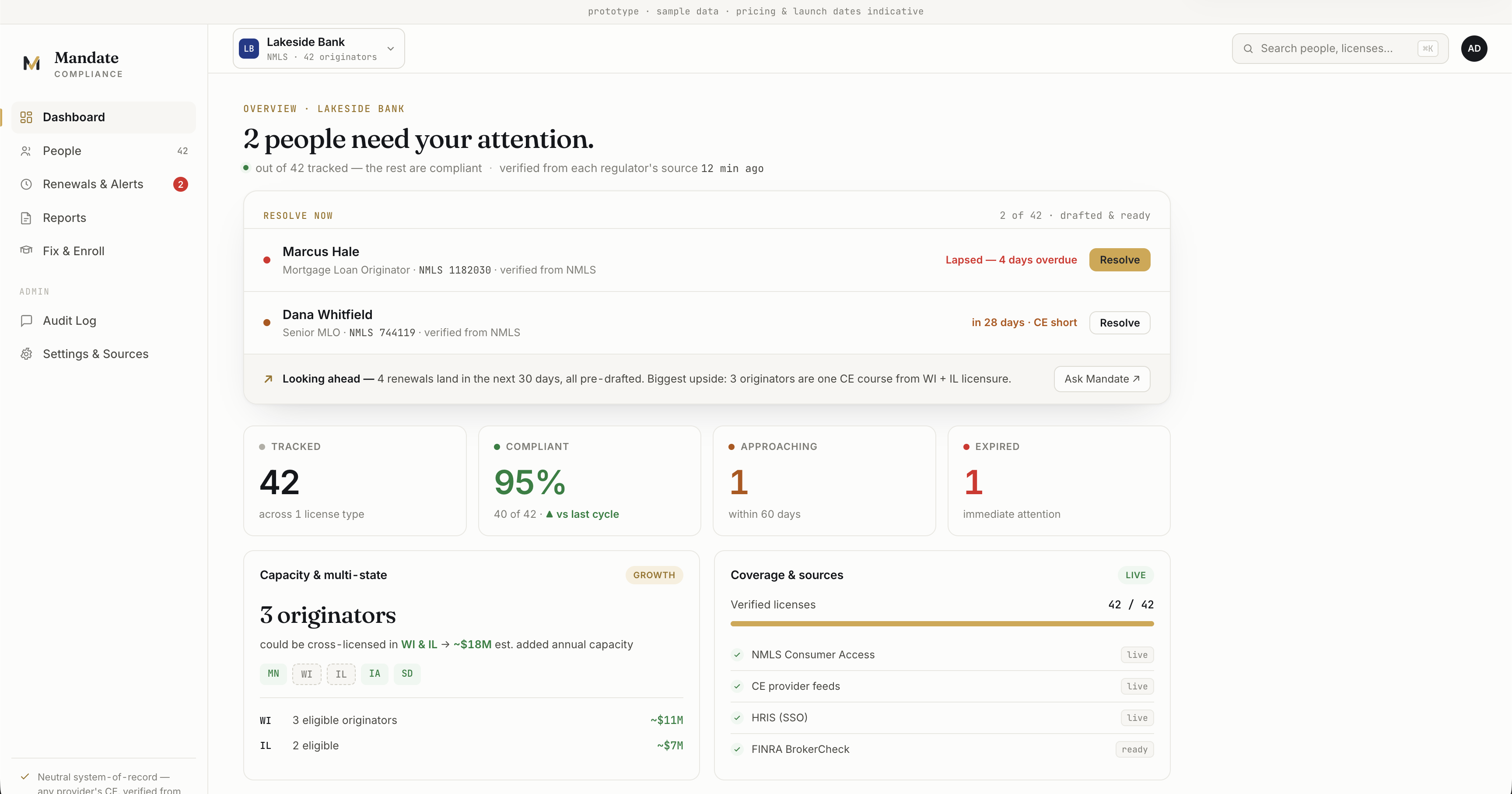Click the red status dot beside Marcus Hale

267,260
